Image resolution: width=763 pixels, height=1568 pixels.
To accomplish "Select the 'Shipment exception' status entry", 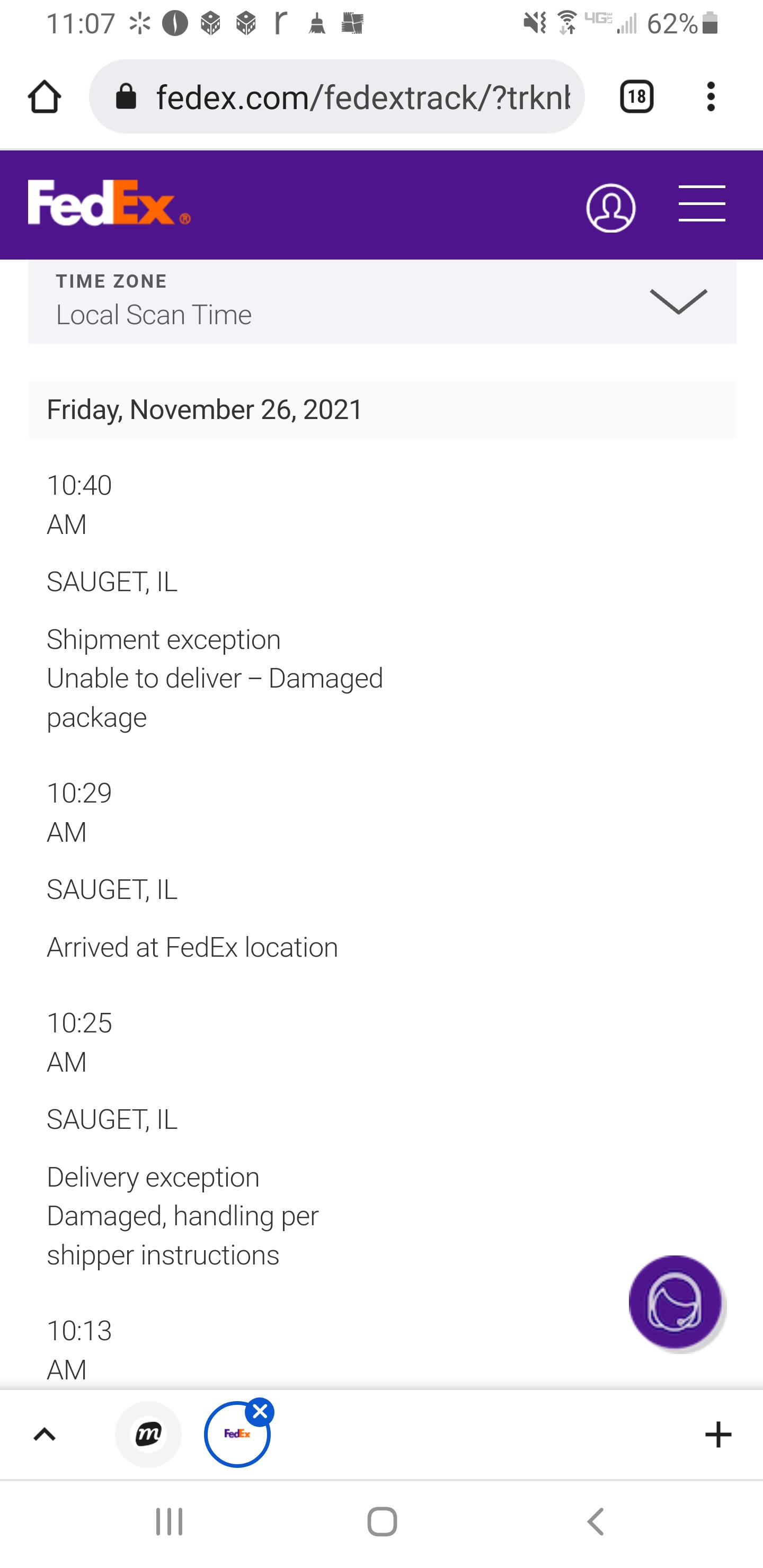I will pyautogui.click(x=164, y=640).
